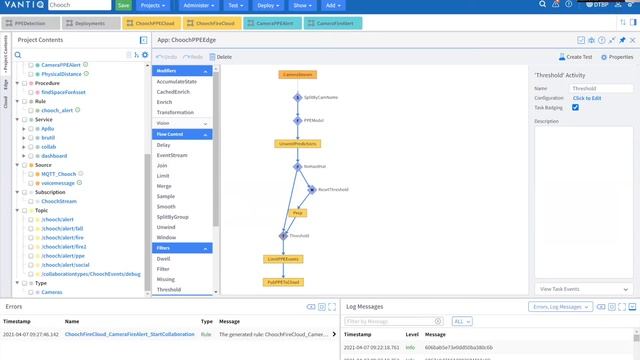This screenshot has width=640, height=360.
Task: Click the CameraStream node in canvas
Action: (298, 75)
